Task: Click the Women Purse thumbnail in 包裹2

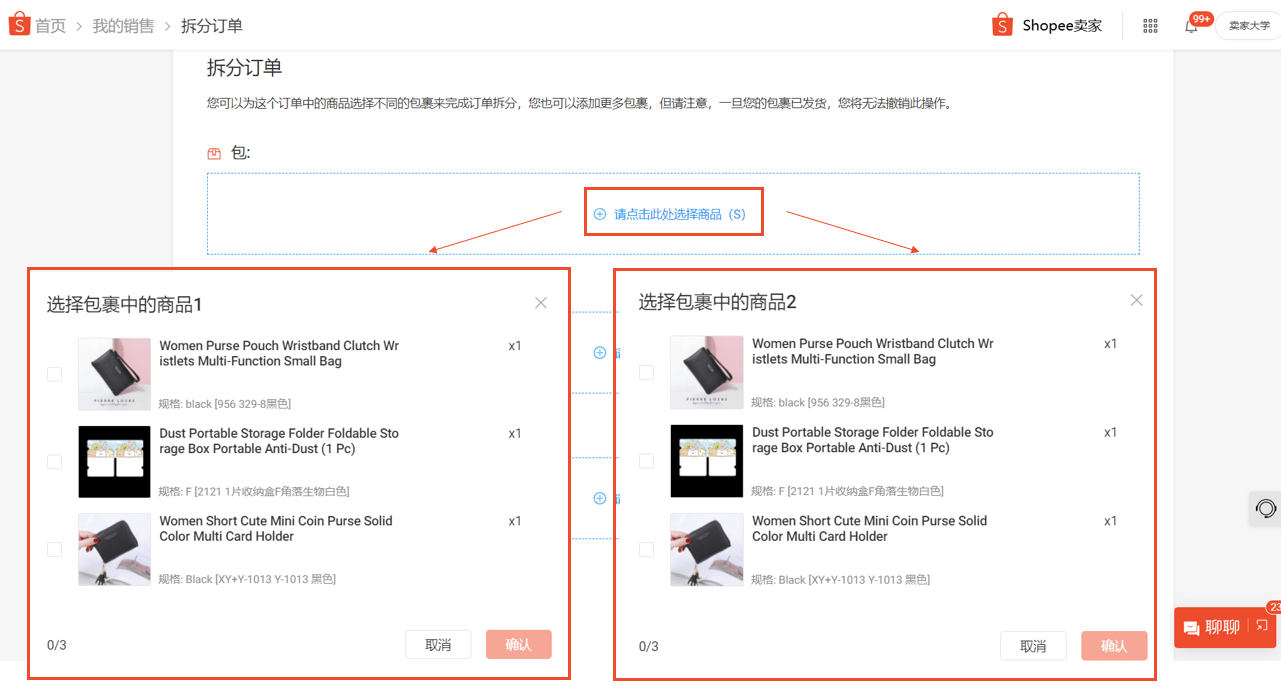Action: click(706, 373)
